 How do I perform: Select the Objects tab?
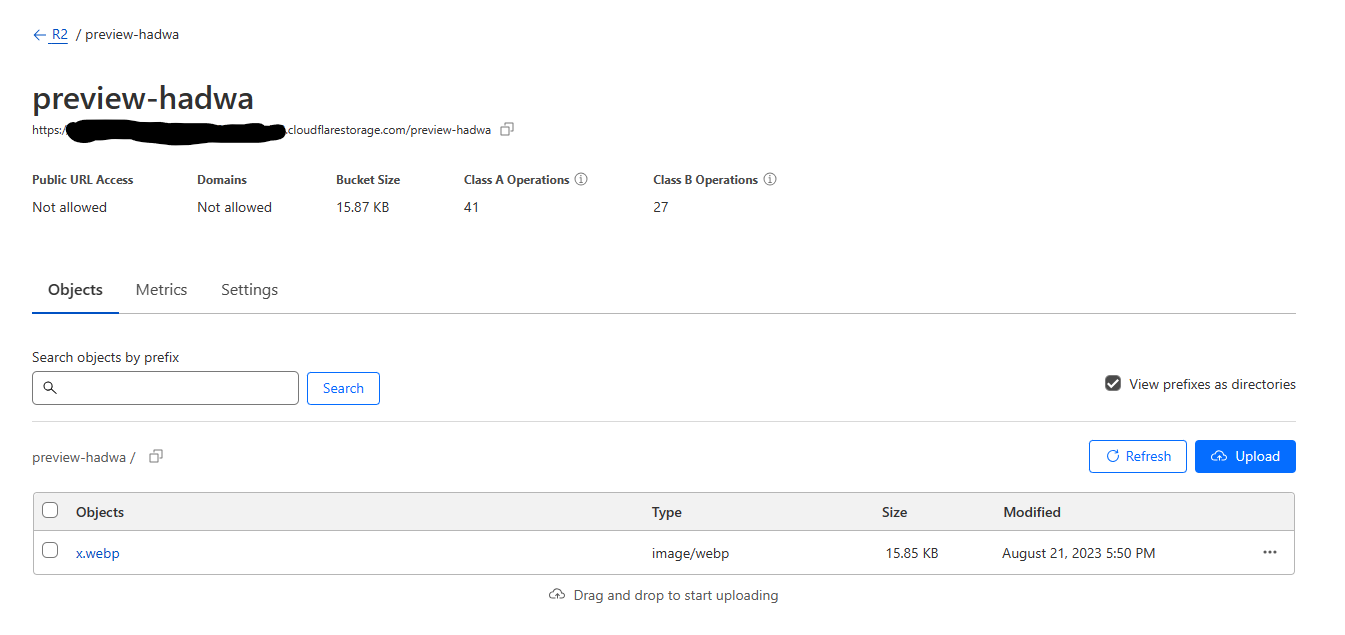coord(75,290)
